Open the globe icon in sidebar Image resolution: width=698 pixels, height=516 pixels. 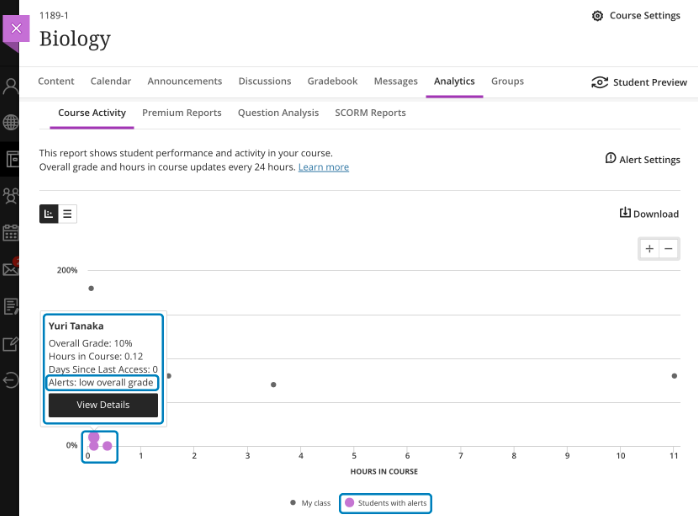(10, 123)
